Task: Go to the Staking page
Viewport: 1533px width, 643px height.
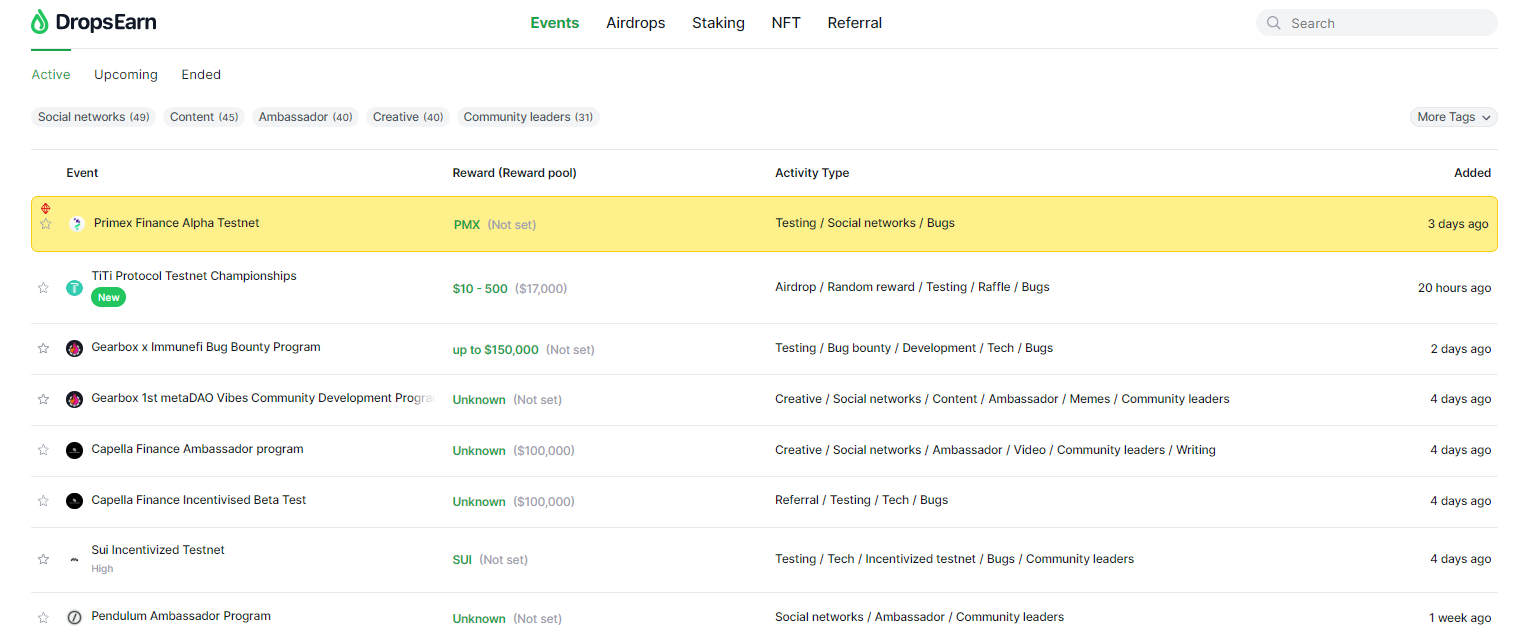Action: tap(718, 23)
